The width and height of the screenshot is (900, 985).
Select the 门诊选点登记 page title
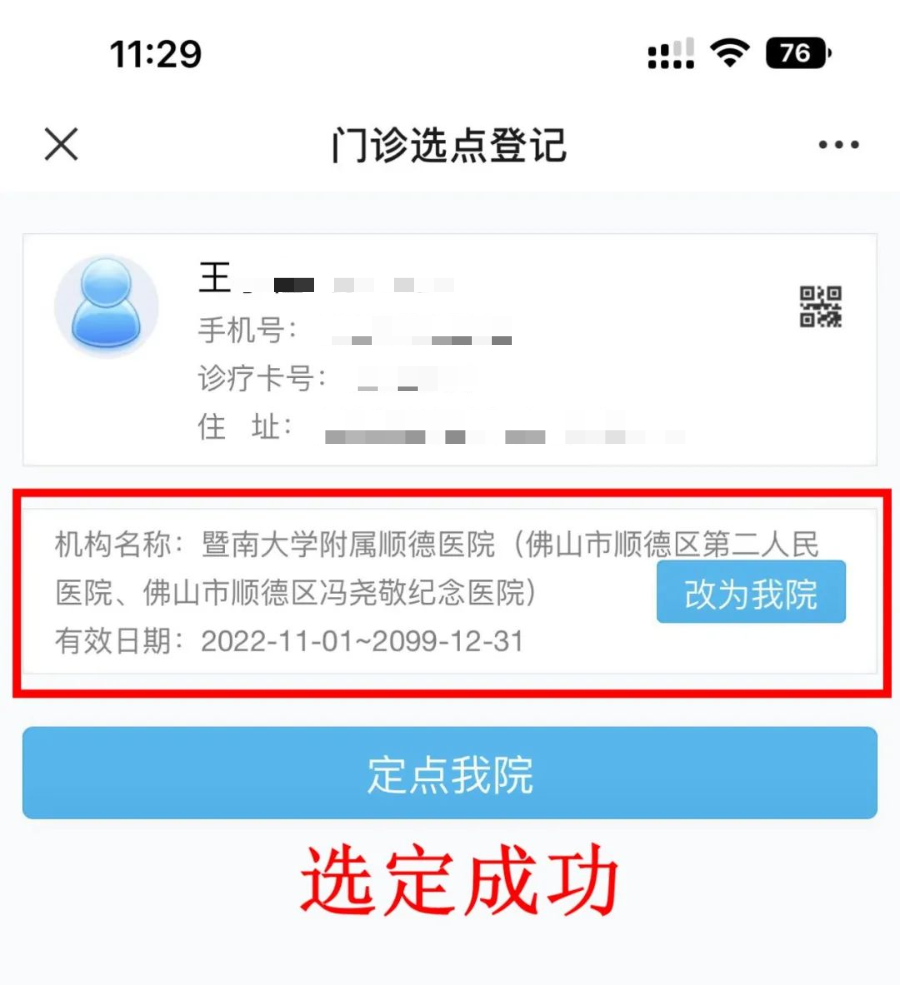point(449,145)
